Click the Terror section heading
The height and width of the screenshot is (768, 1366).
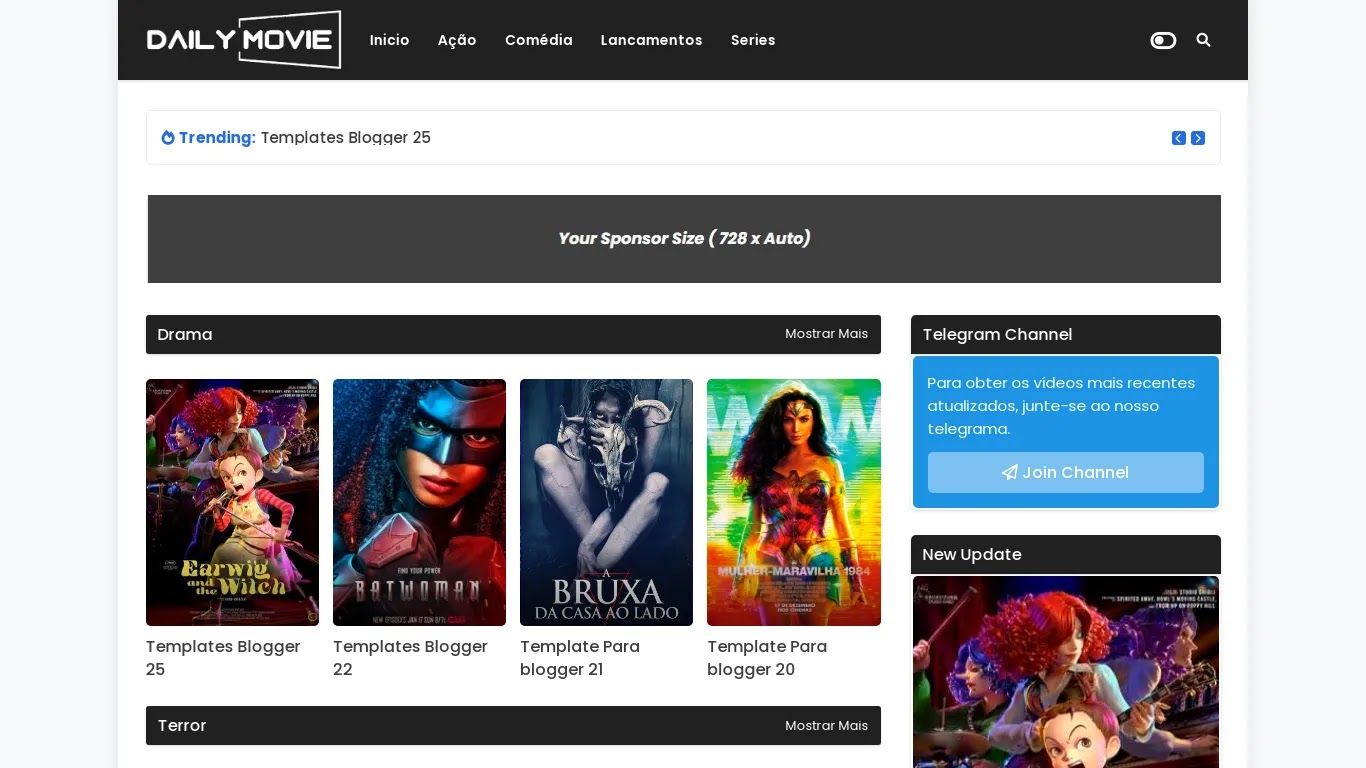point(182,726)
